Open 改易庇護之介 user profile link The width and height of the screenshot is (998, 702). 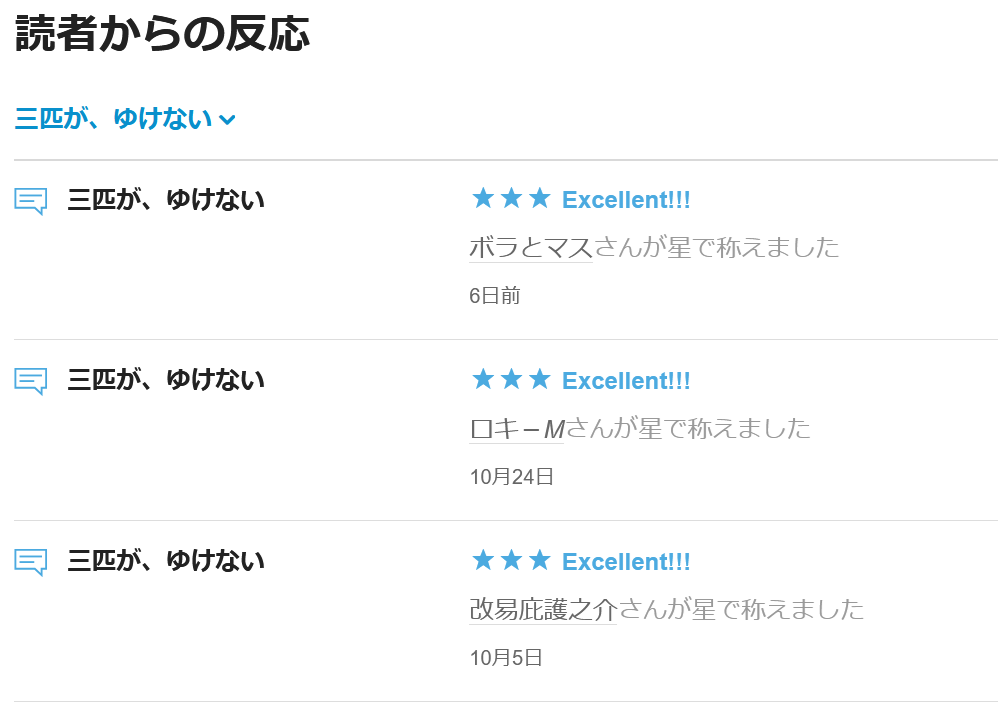pyautogui.click(x=543, y=609)
